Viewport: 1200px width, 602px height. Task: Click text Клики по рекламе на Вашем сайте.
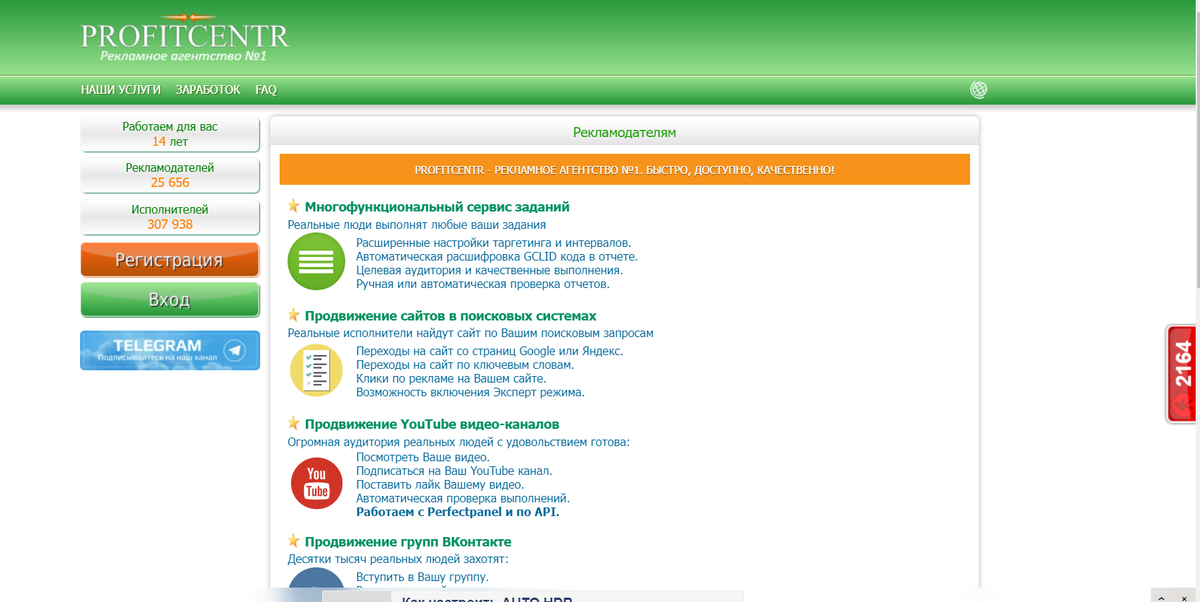[x=451, y=379]
